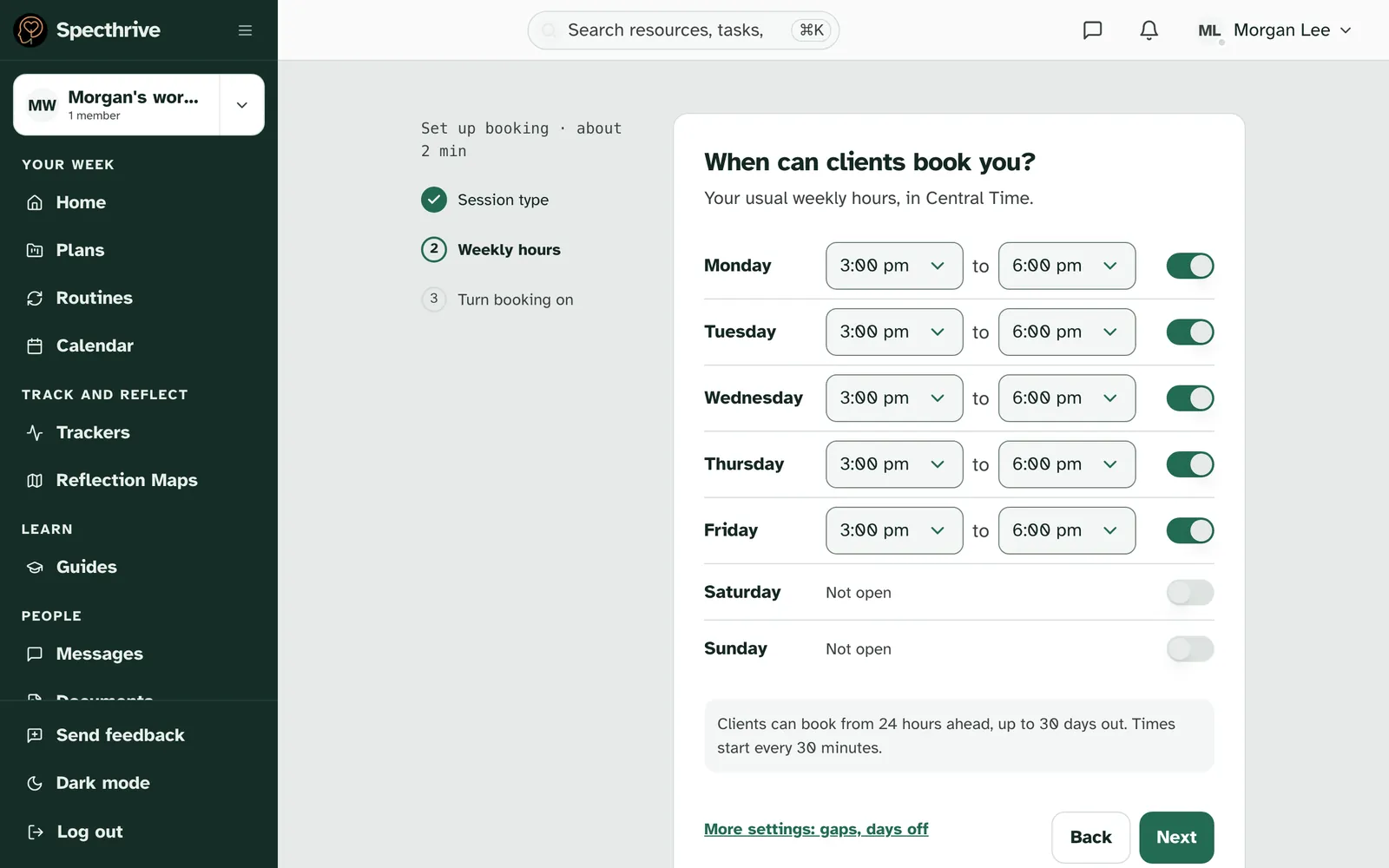Switch on Dark mode
Image resolution: width=1389 pixels, height=868 pixels.
[x=139, y=783]
